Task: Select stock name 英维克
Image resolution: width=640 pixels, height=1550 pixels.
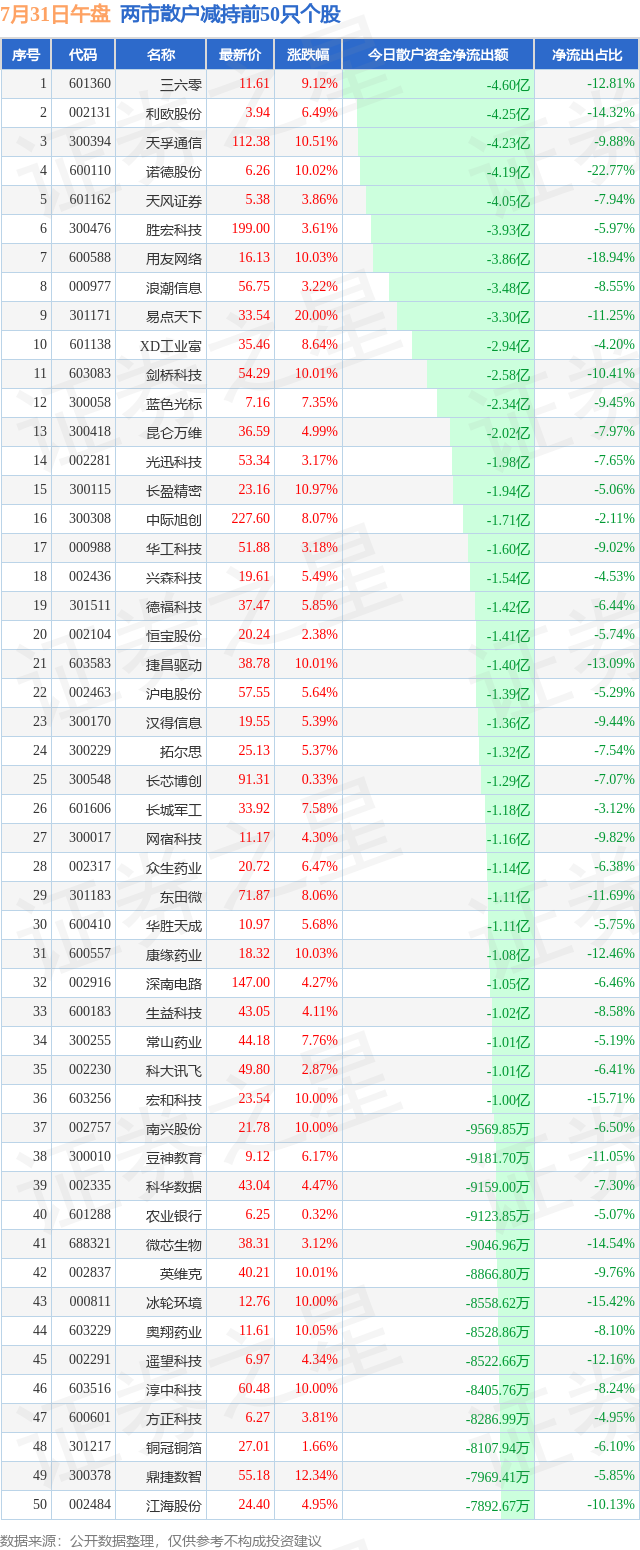Action: [181, 1273]
